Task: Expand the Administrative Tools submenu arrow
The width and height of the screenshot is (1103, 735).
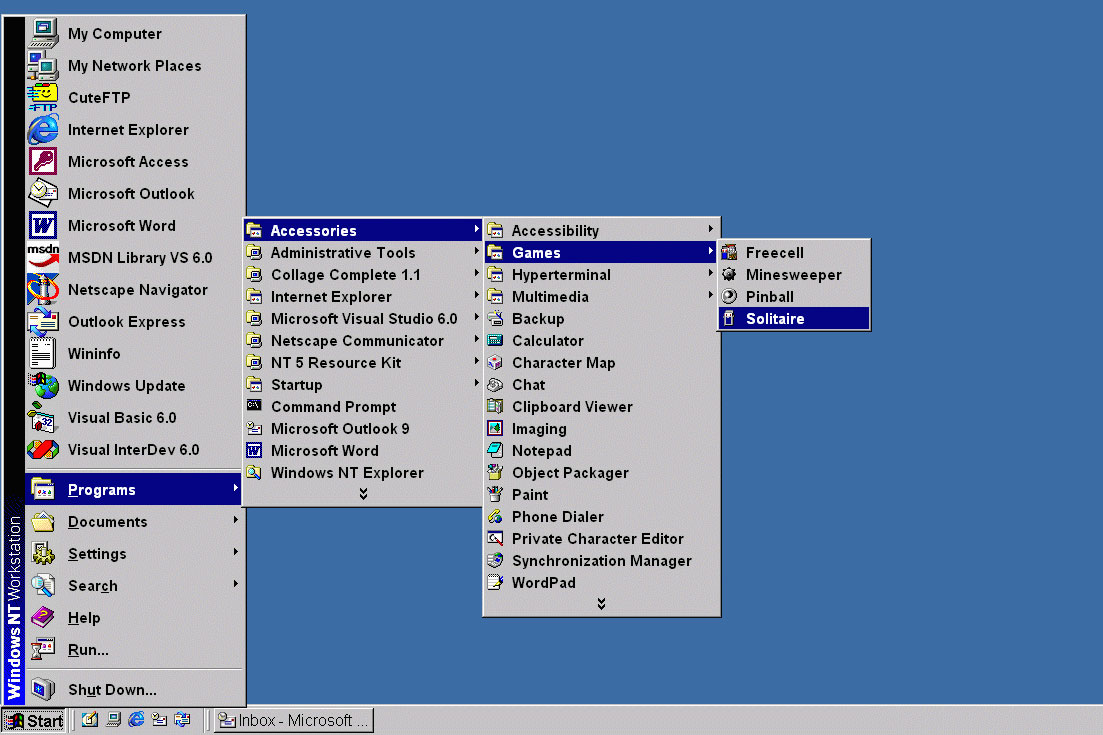Action: coord(476,251)
